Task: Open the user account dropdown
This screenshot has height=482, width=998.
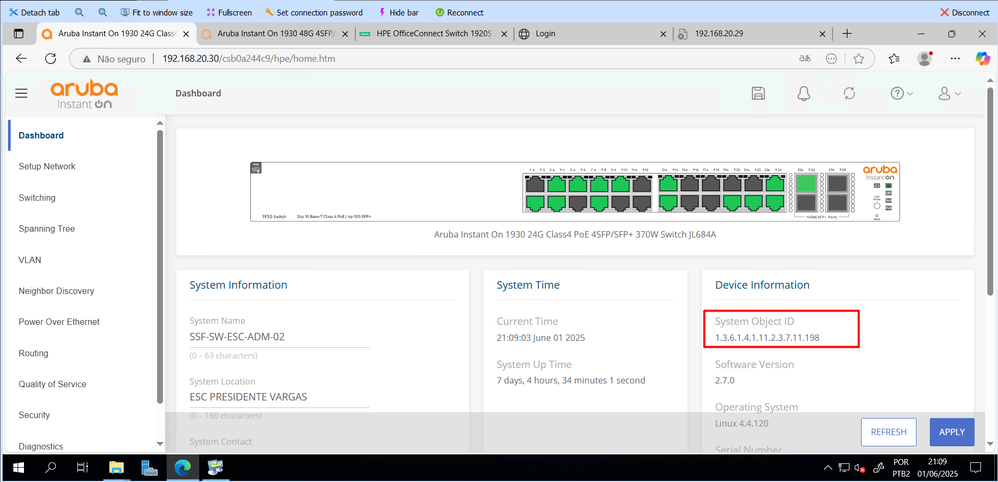Action: 948,93
